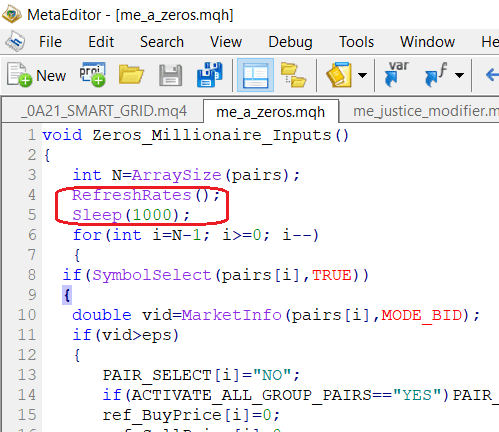Click the yellow book icon
Image resolution: width=499 pixels, height=432 pixels.
point(339,75)
